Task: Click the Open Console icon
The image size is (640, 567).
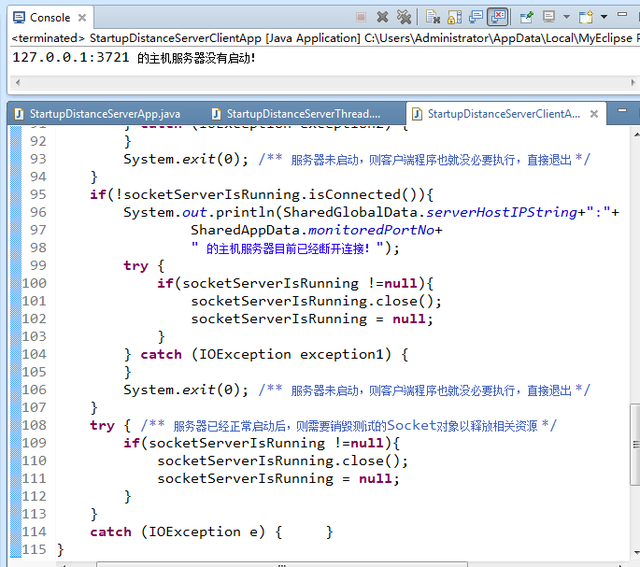Action: tap(586, 17)
